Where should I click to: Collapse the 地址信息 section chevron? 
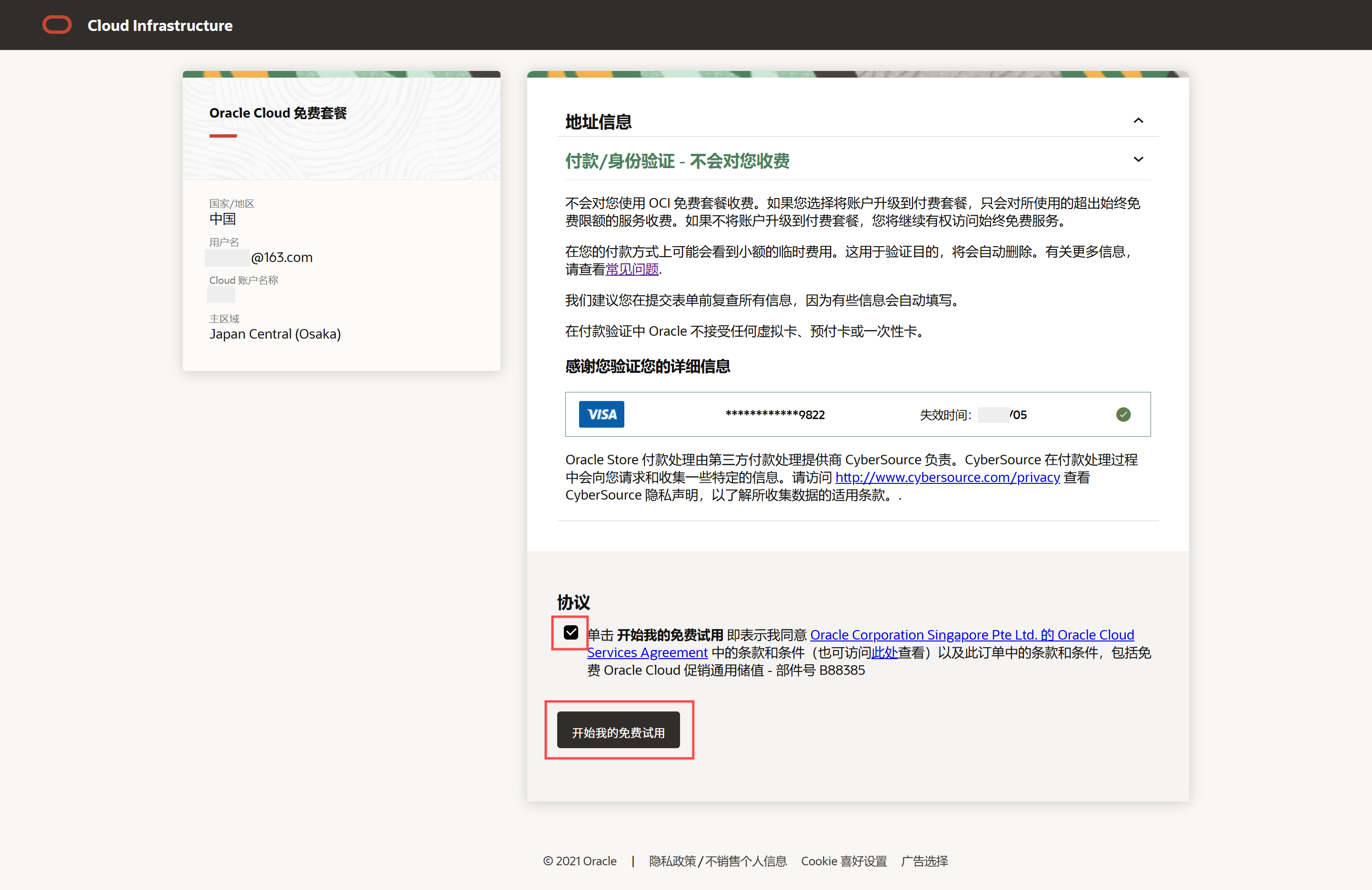(1138, 120)
